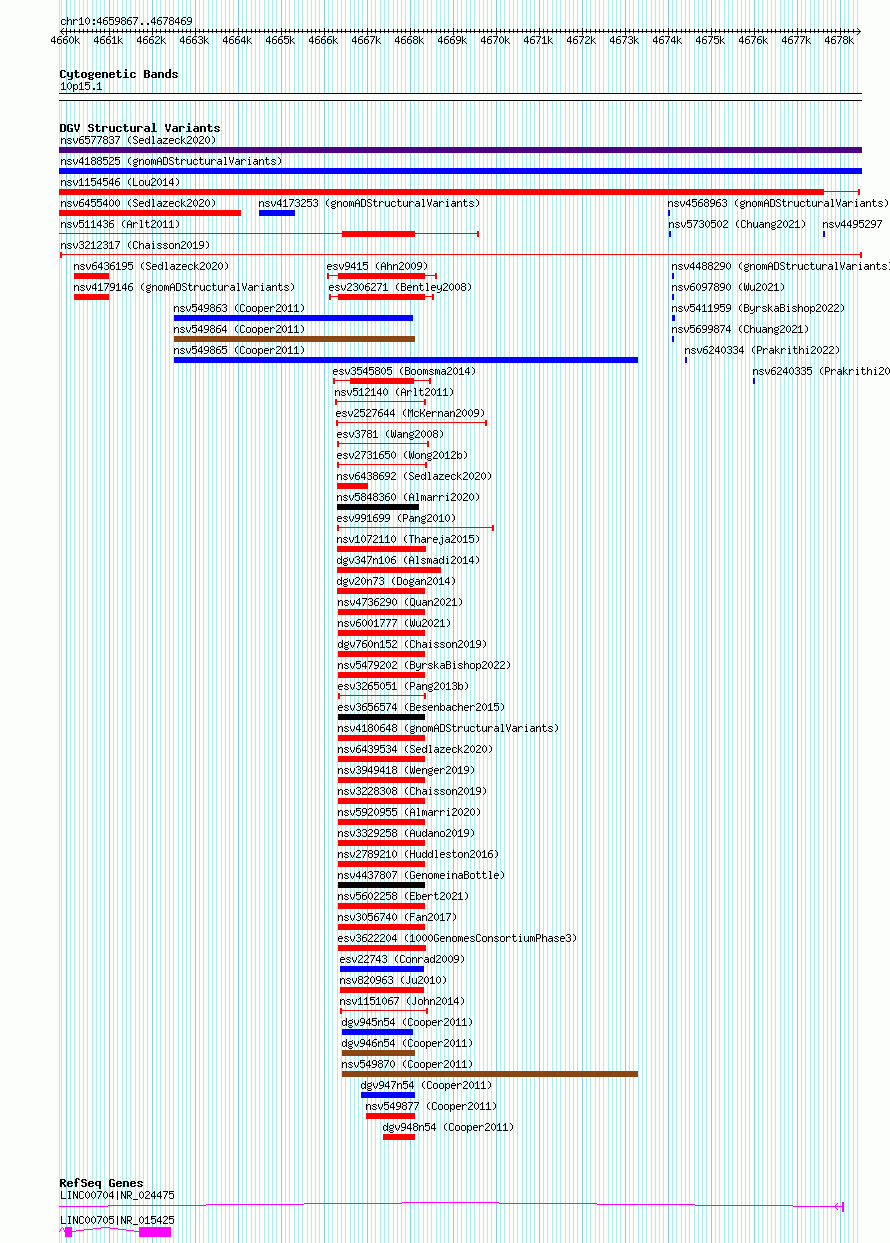Viewport: 890px width, 1243px height.
Task: Click nsv4568963 gnomAD variant label
Action: (x=778, y=203)
